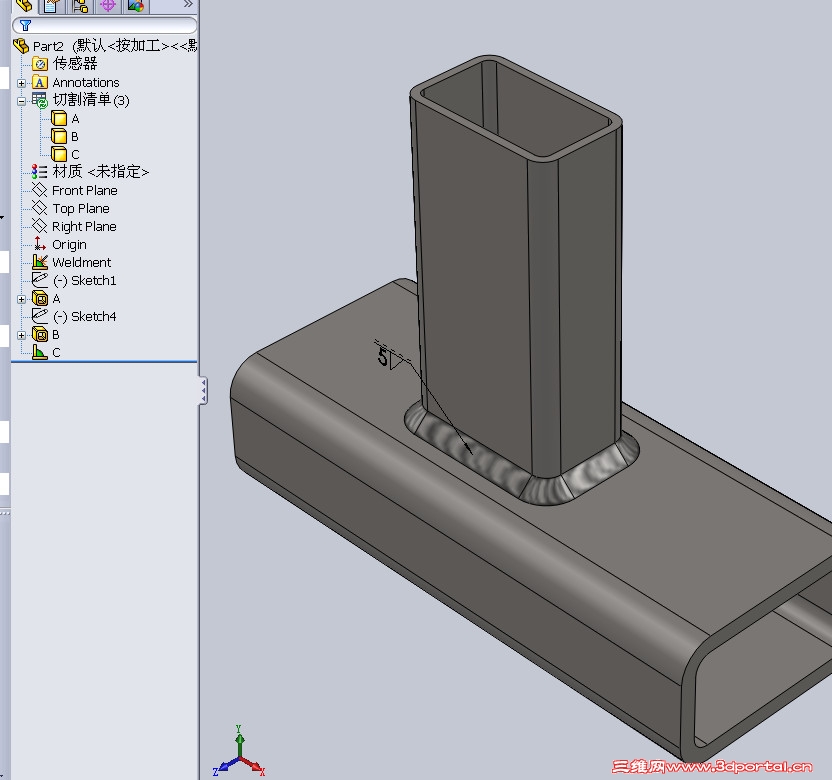
Task: Collapse the feature tree panel with the side handle
Action: pyautogui.click(x=204, y=391)
